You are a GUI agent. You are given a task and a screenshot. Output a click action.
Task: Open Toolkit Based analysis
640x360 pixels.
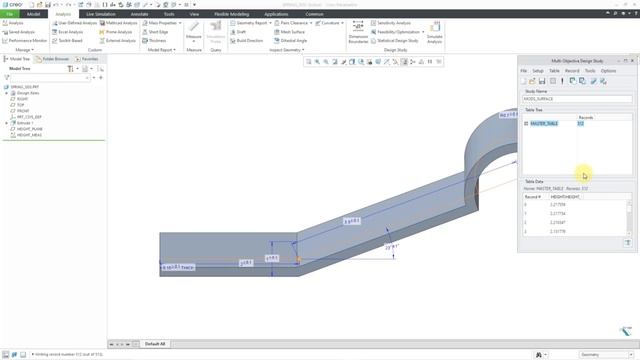click(x=67, y=41)
